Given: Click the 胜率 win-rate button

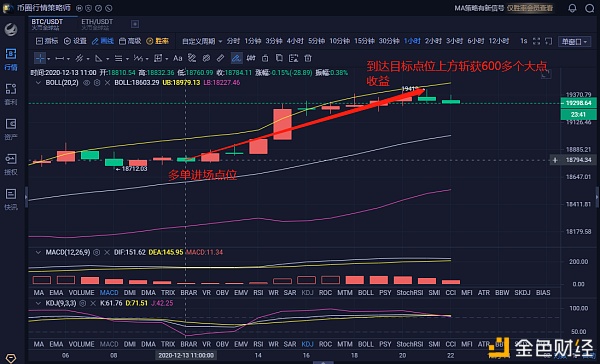Looking at the screenshot, I should [x=158, y=41].
